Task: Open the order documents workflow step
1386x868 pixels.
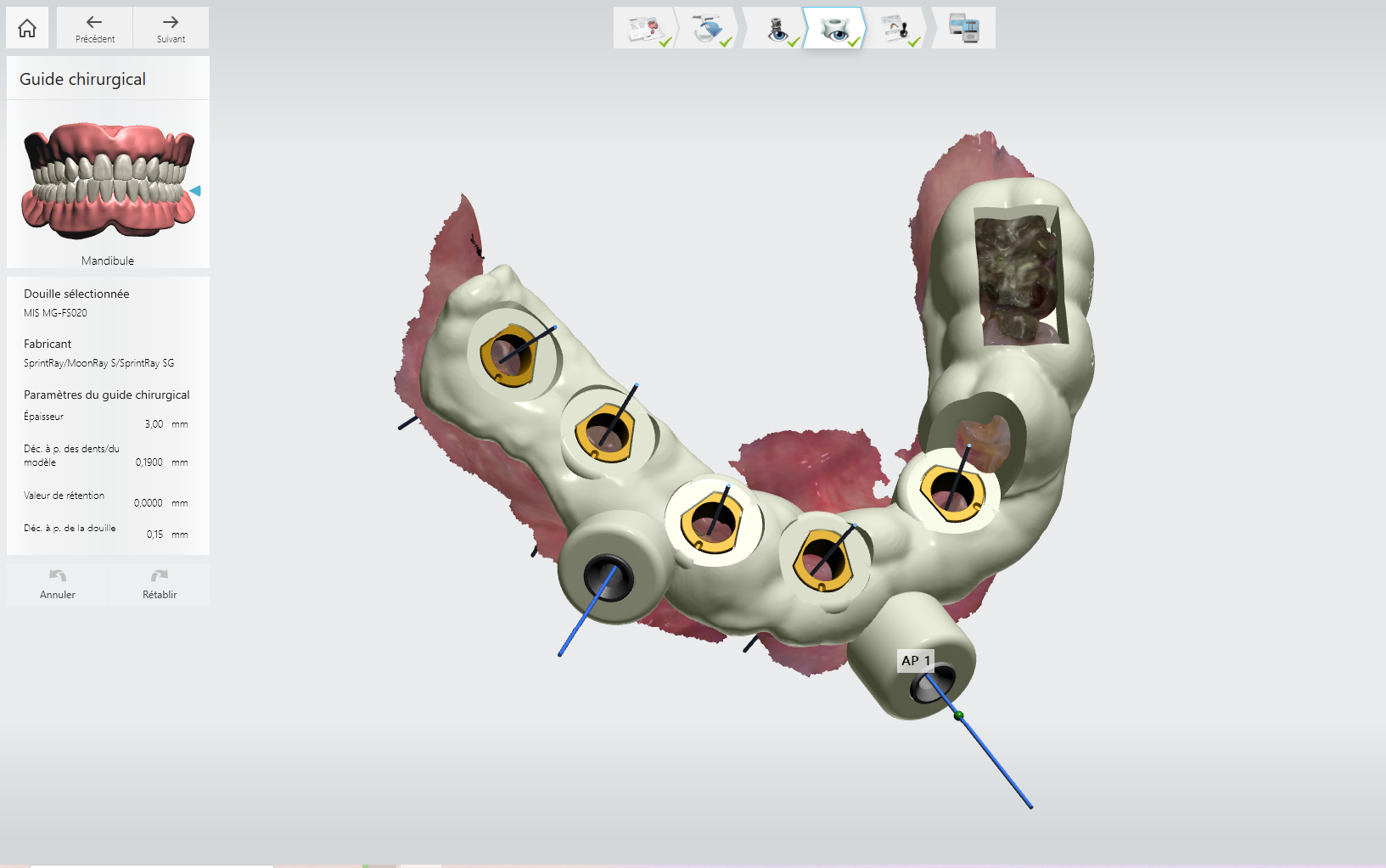Action: [645, 28]
